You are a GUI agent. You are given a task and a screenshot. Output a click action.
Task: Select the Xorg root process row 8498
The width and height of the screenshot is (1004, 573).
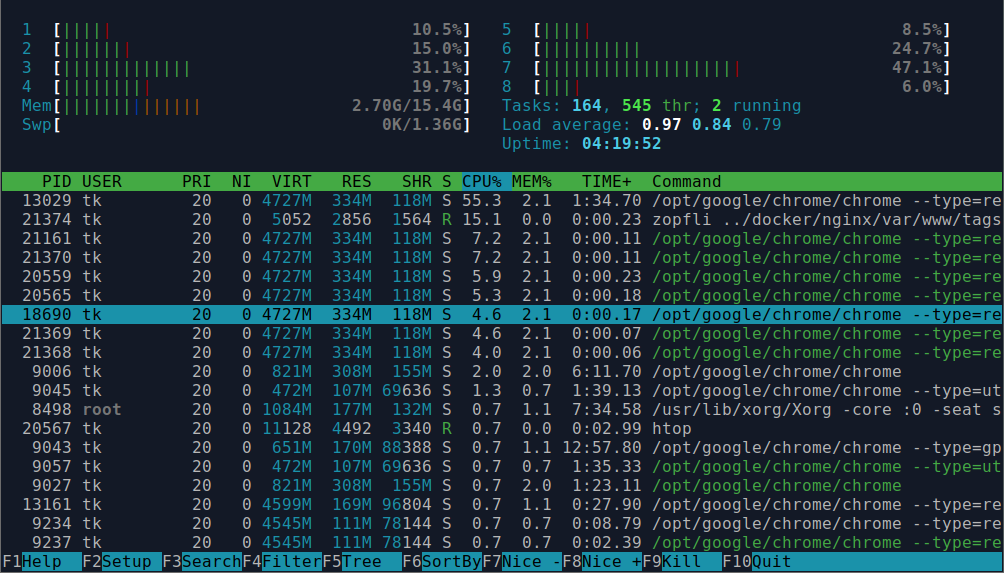click(502, 410)
